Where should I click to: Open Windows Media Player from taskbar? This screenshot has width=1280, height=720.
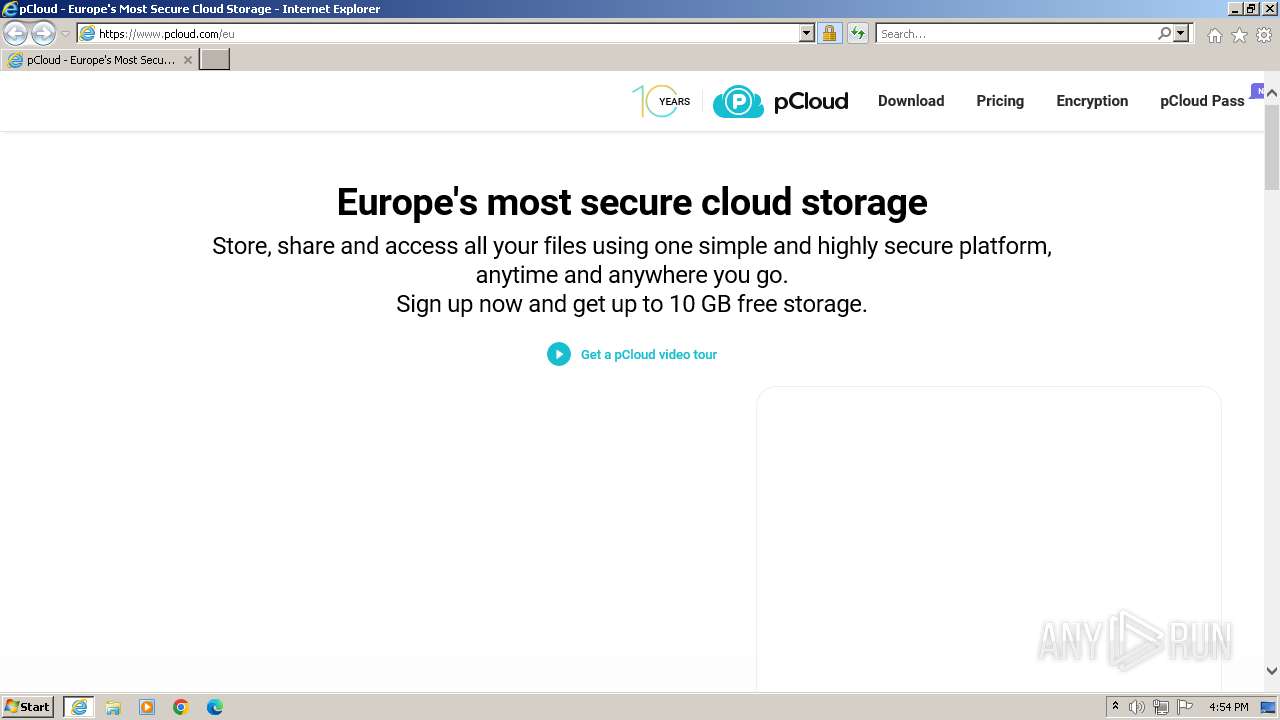coord(147,707)
